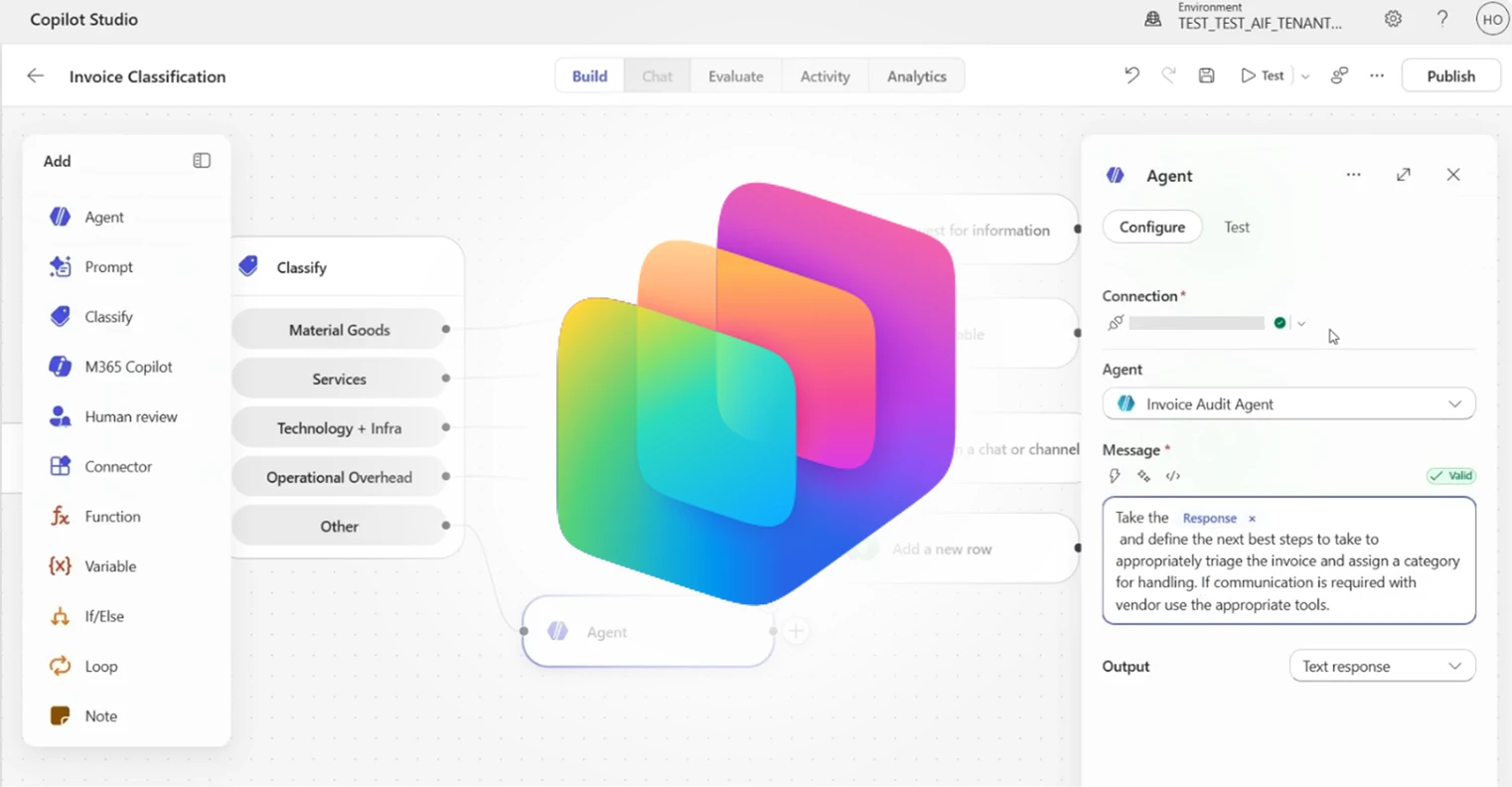Run Test from the top toolbar
1512x787 pixels.
click(x=1263, y=76)
